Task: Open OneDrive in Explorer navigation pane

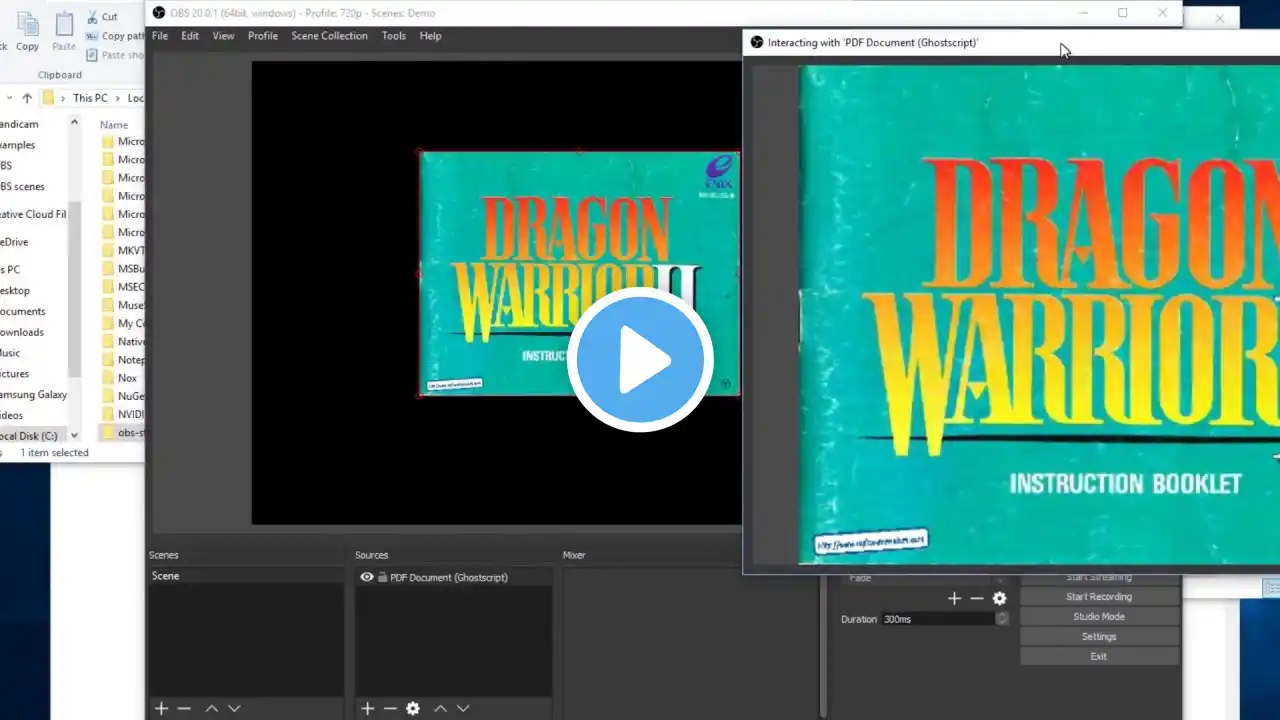Action: 14,242
